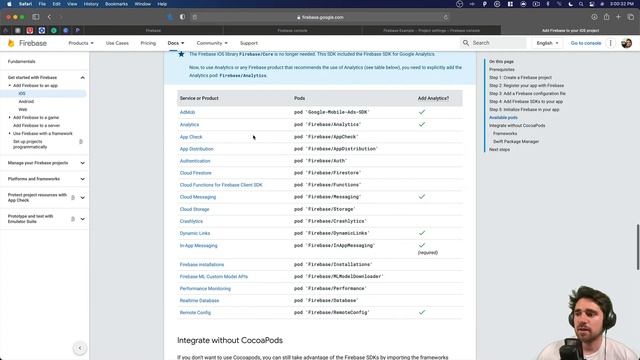Jump to Next steps in page contents
Image resolution: width=640 pixels, height=360 pixels.
tap(499, 149)
